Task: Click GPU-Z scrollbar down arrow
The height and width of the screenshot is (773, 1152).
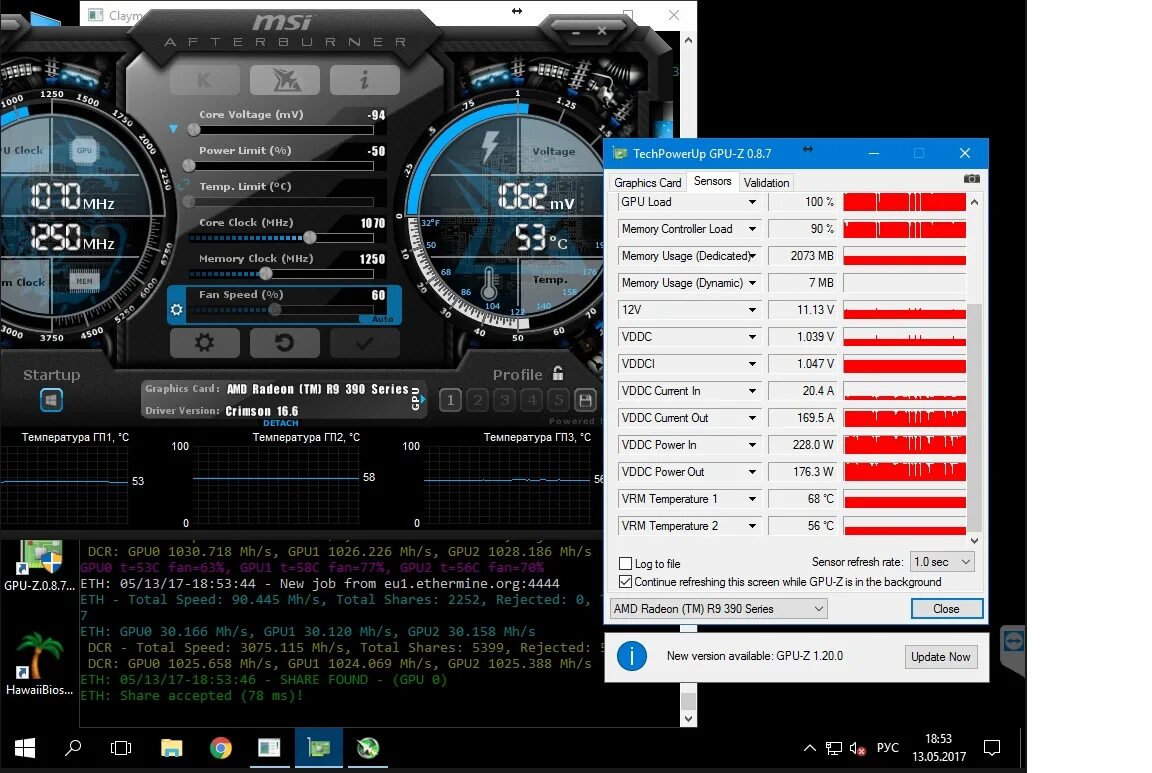Action: (x=974, y=541)
